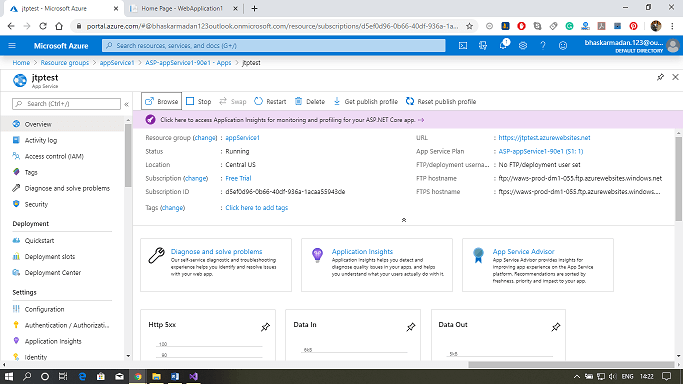Restart the app service
The width and height of the screenshot is (683, 384).
tap(270, 101)
